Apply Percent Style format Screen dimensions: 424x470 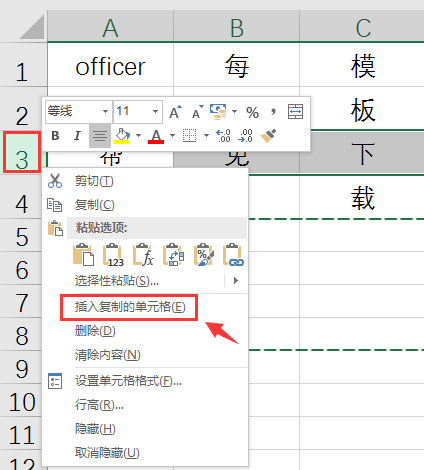(252, 112)
